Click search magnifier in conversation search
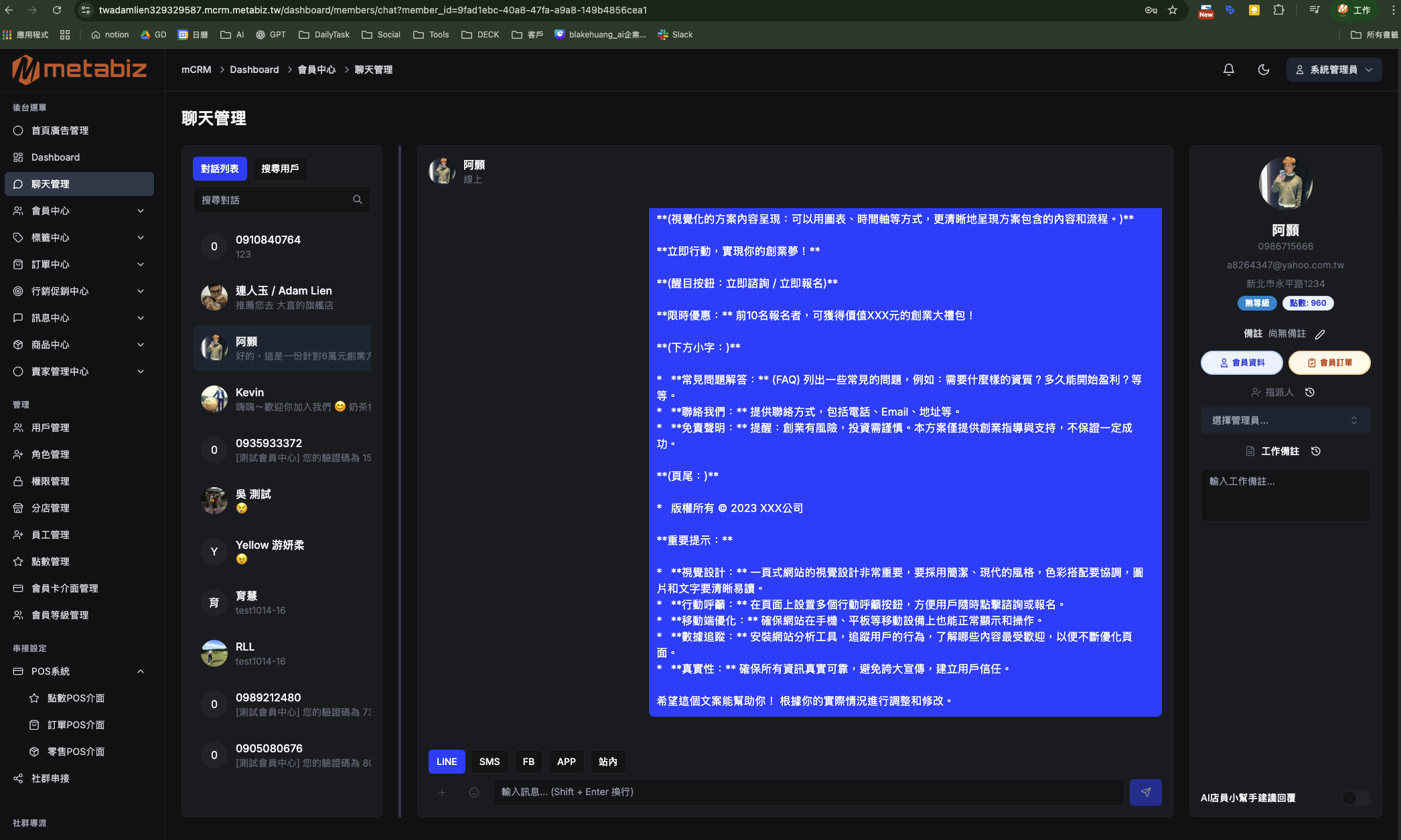This screenshot has height=840, width=1401. click(x=357, y=199)
